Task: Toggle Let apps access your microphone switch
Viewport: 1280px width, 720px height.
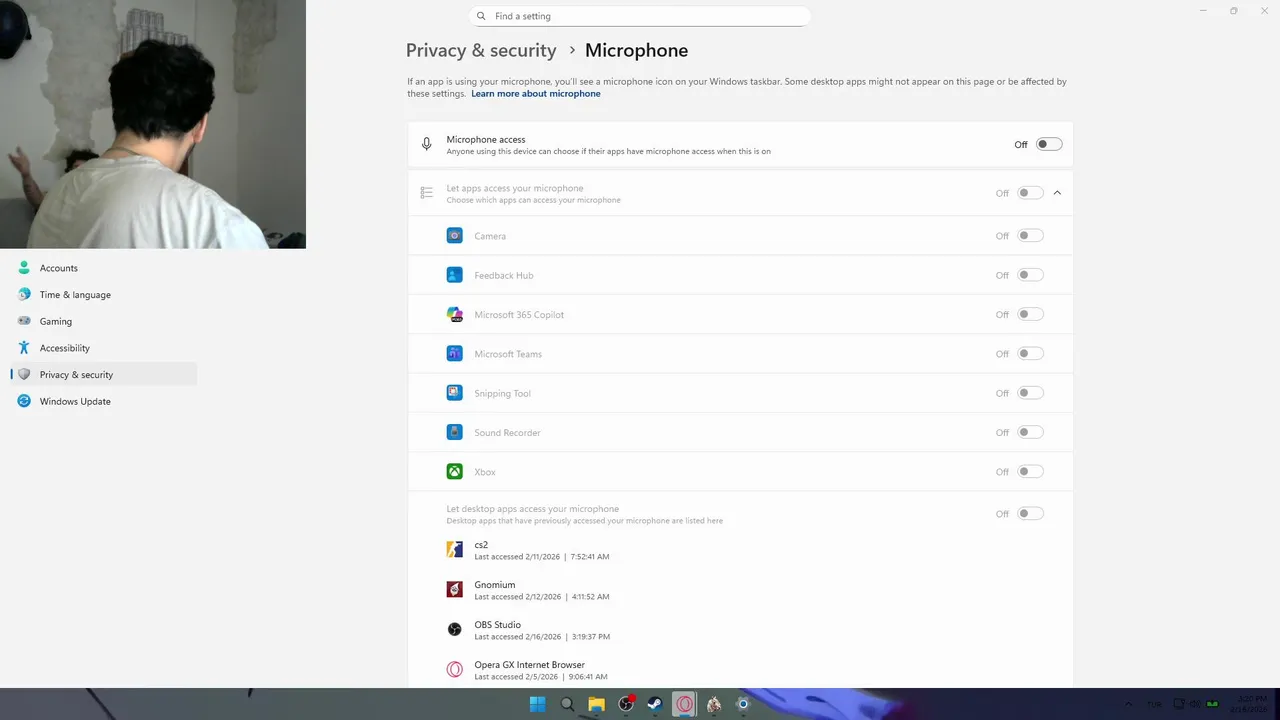Action: [x=1030, y=193]
